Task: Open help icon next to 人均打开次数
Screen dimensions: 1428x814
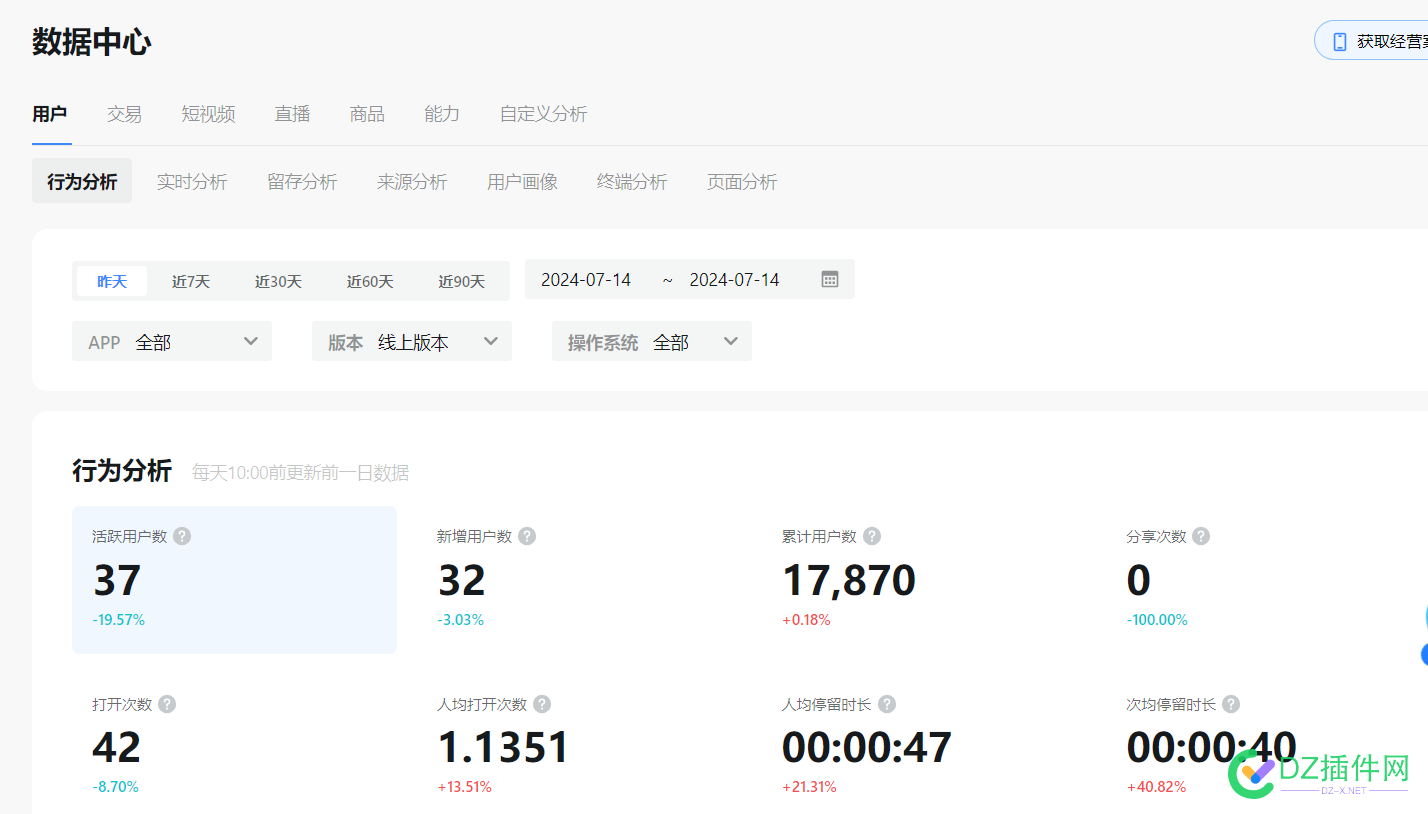Action: coord(542,704)
